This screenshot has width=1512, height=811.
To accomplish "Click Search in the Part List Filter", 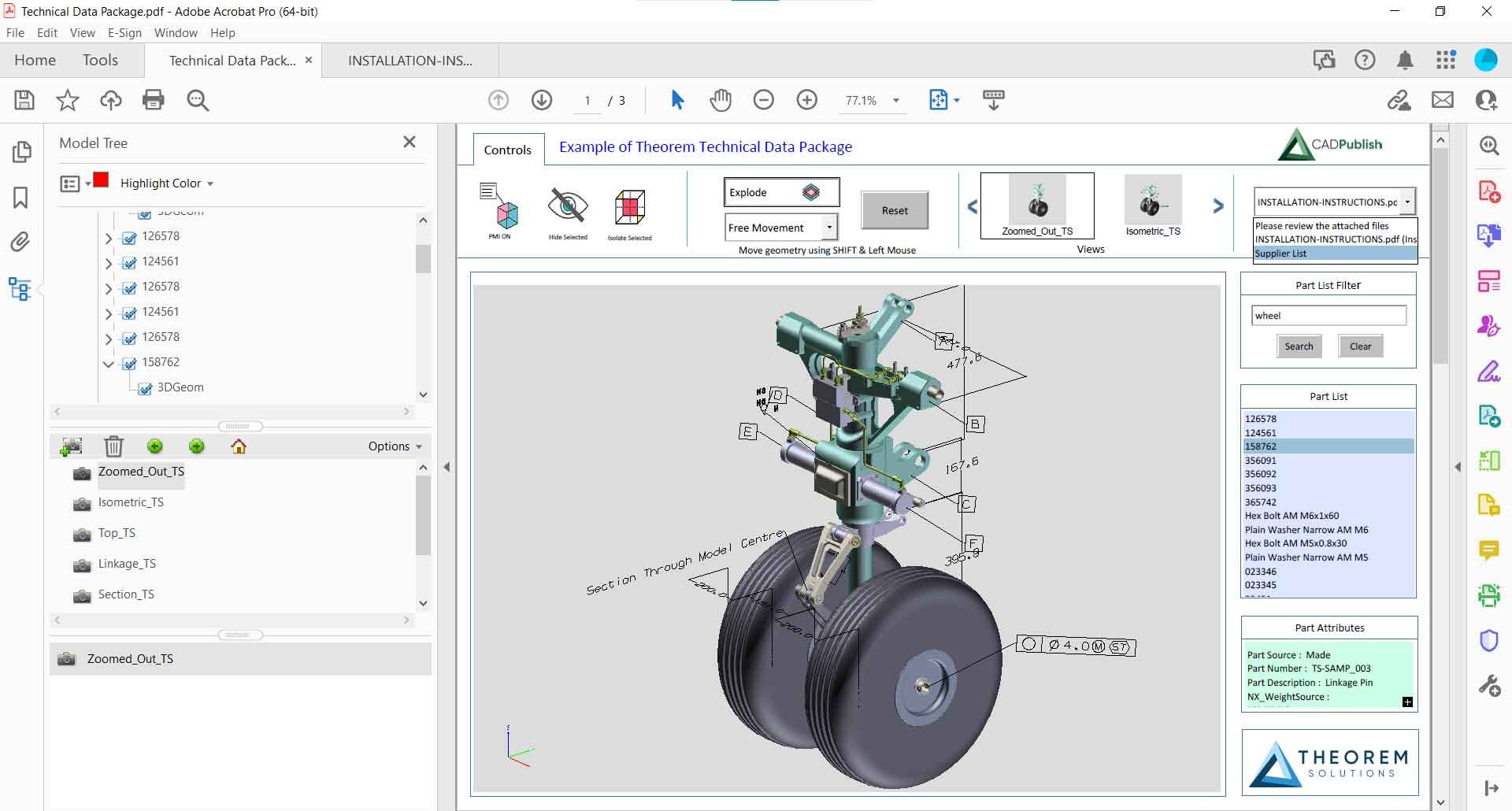I will click(x=1299, y=346).
